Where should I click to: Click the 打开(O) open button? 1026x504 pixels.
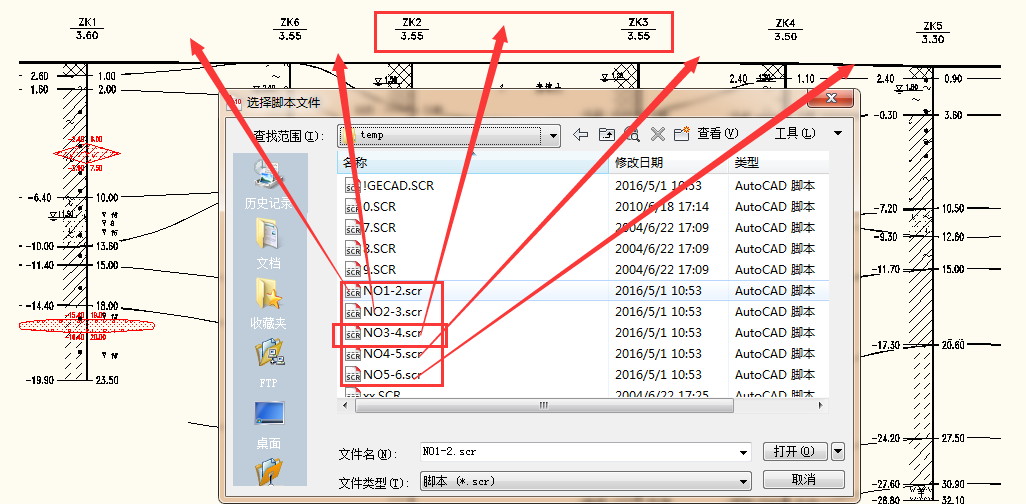tap(794, 452)
